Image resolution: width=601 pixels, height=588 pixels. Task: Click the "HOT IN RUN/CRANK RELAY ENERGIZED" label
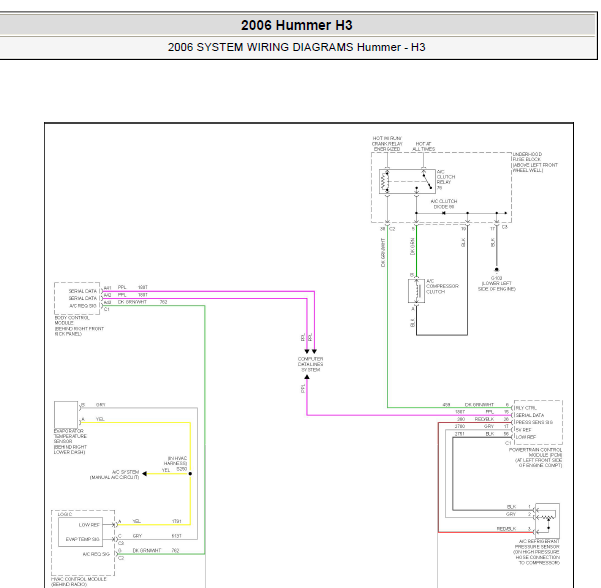click(387, 143)
